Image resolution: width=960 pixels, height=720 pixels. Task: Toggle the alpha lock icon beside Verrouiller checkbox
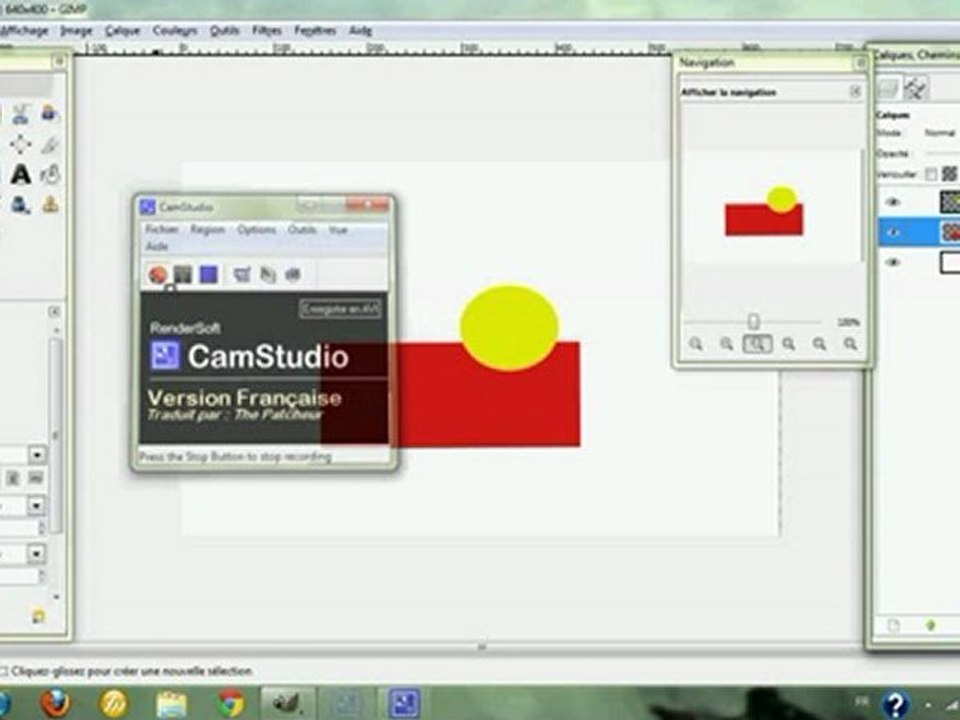pyautogui.click(x=950, y=174)
